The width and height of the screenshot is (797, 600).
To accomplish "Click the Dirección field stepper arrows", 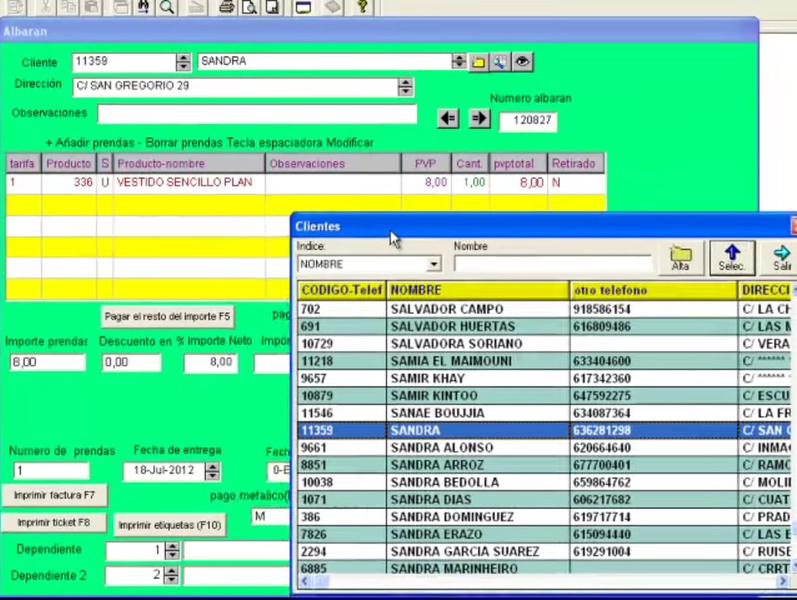I will pos(405,87).
